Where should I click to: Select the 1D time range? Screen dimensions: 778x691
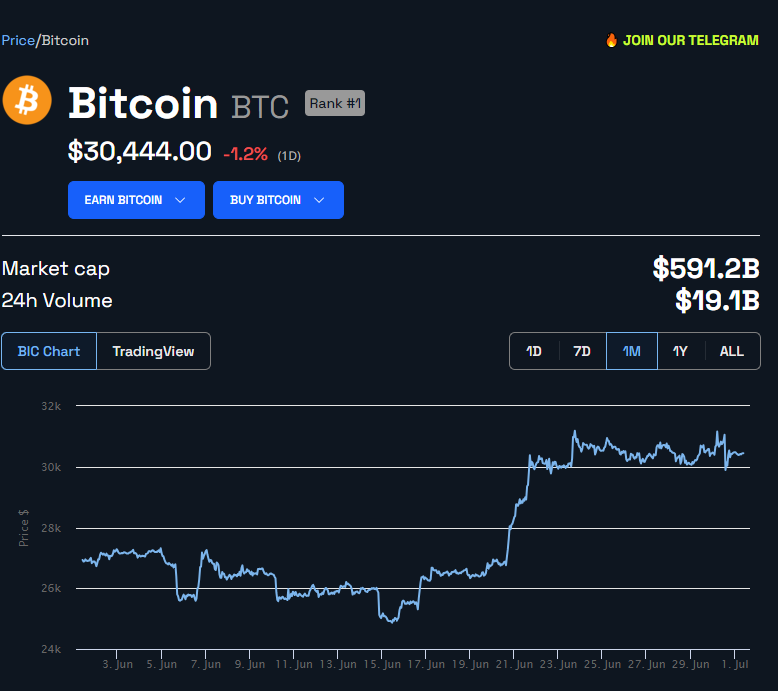[534, 351]
